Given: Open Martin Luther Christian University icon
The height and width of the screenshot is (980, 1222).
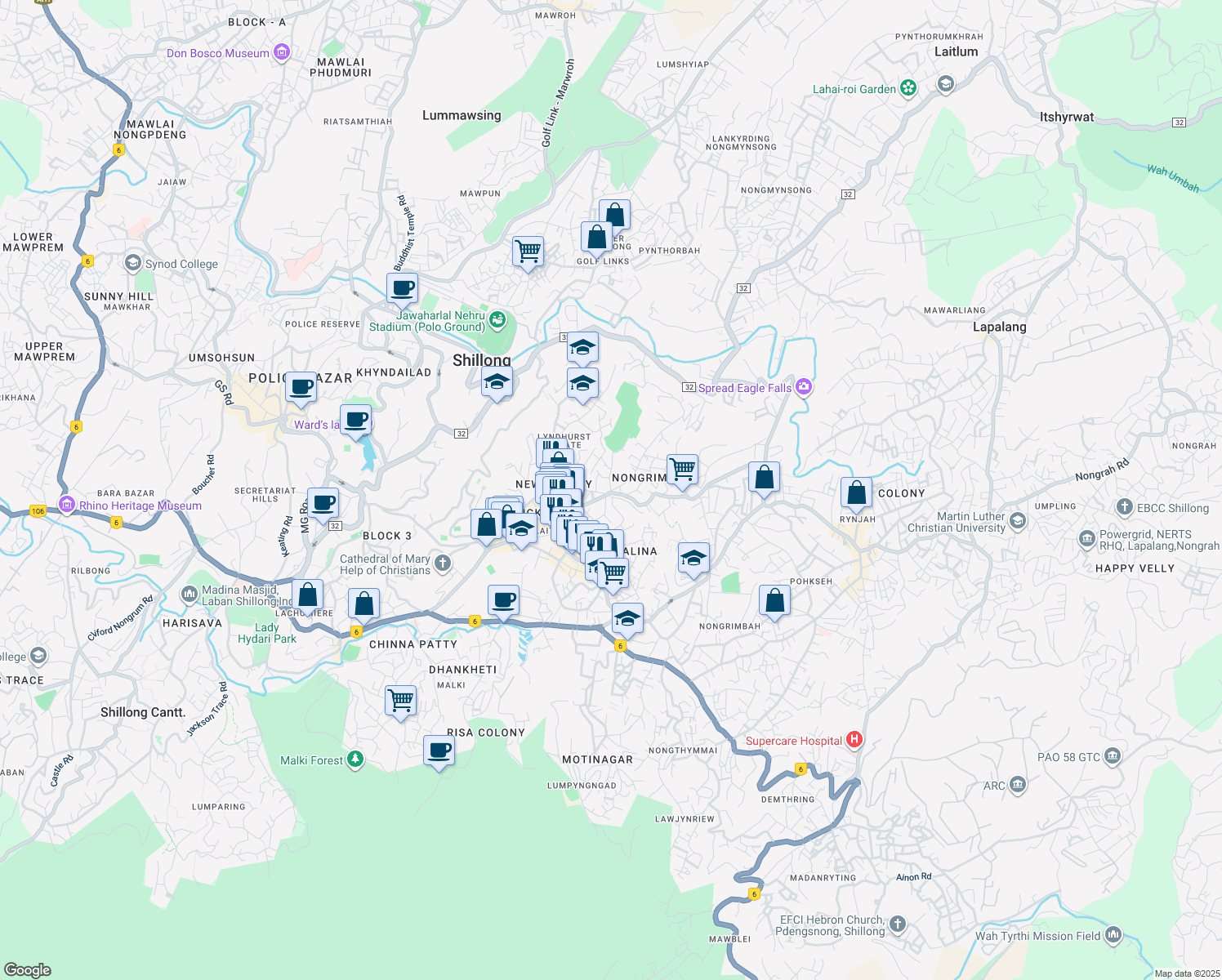Looking at the screenshot, I should [x=1018, y=520].
